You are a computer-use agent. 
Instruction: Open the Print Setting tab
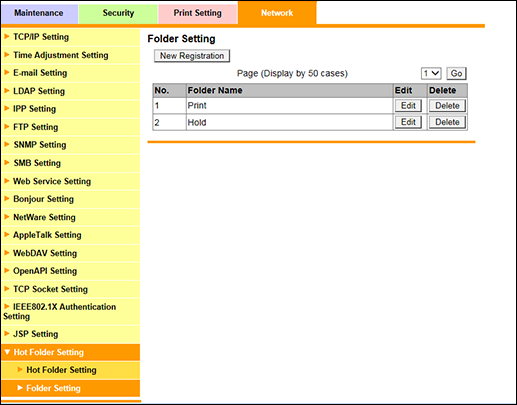(x=197, y=13)
